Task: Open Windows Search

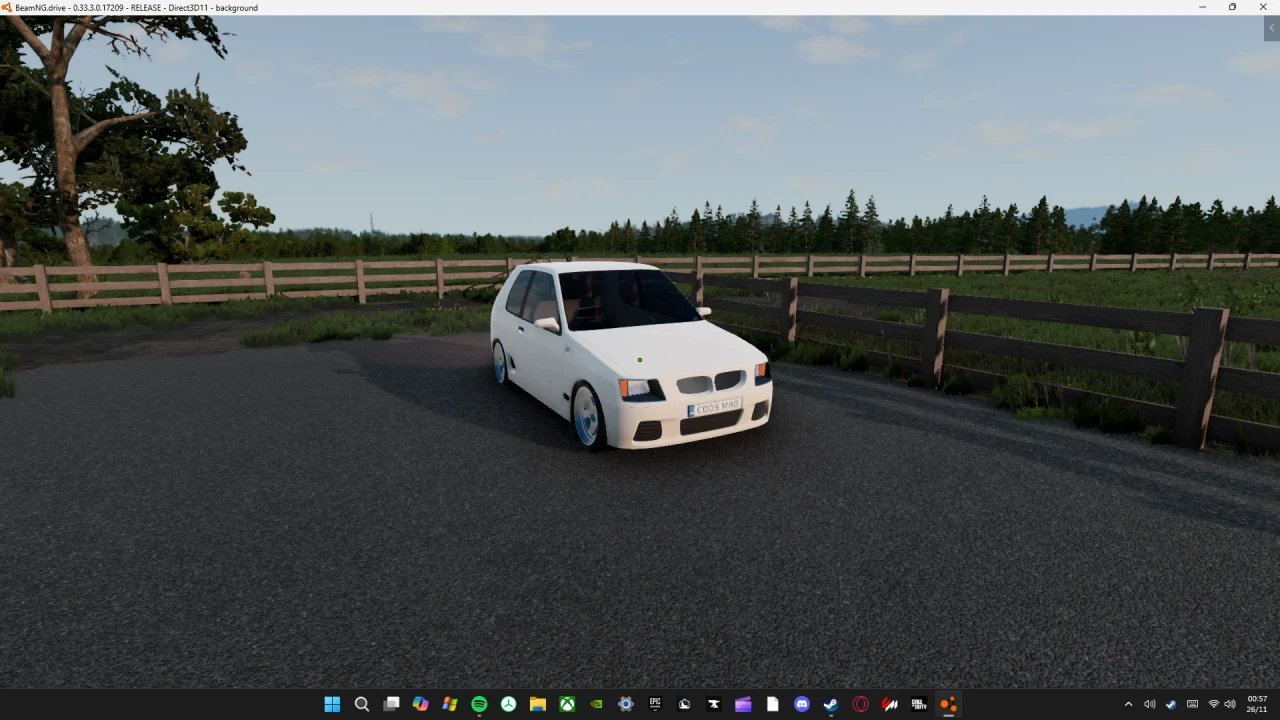Action: (361, 704)
